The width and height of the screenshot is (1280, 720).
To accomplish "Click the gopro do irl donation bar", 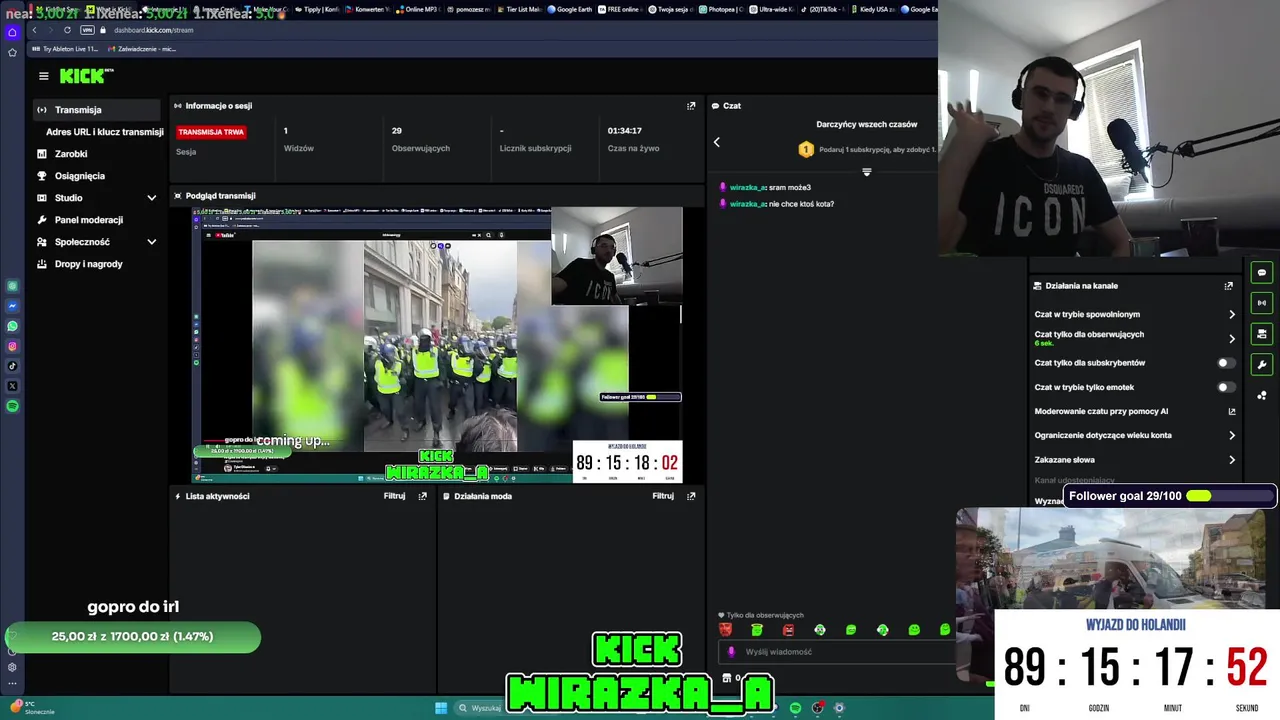I will tap(133, 636).
